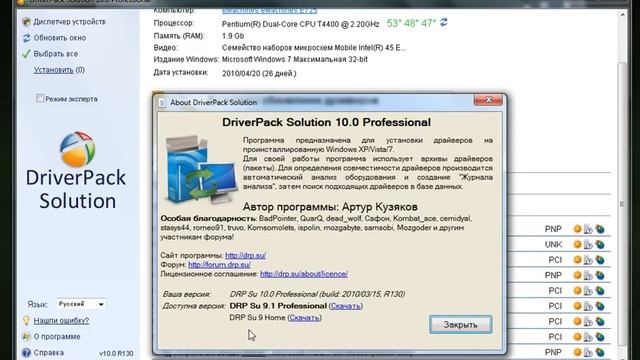Click the Mobile Intel(R) 45 video adapter text
Image resolution: width=640 pixels, height=360 pixels.
click(x=314, y=48)
